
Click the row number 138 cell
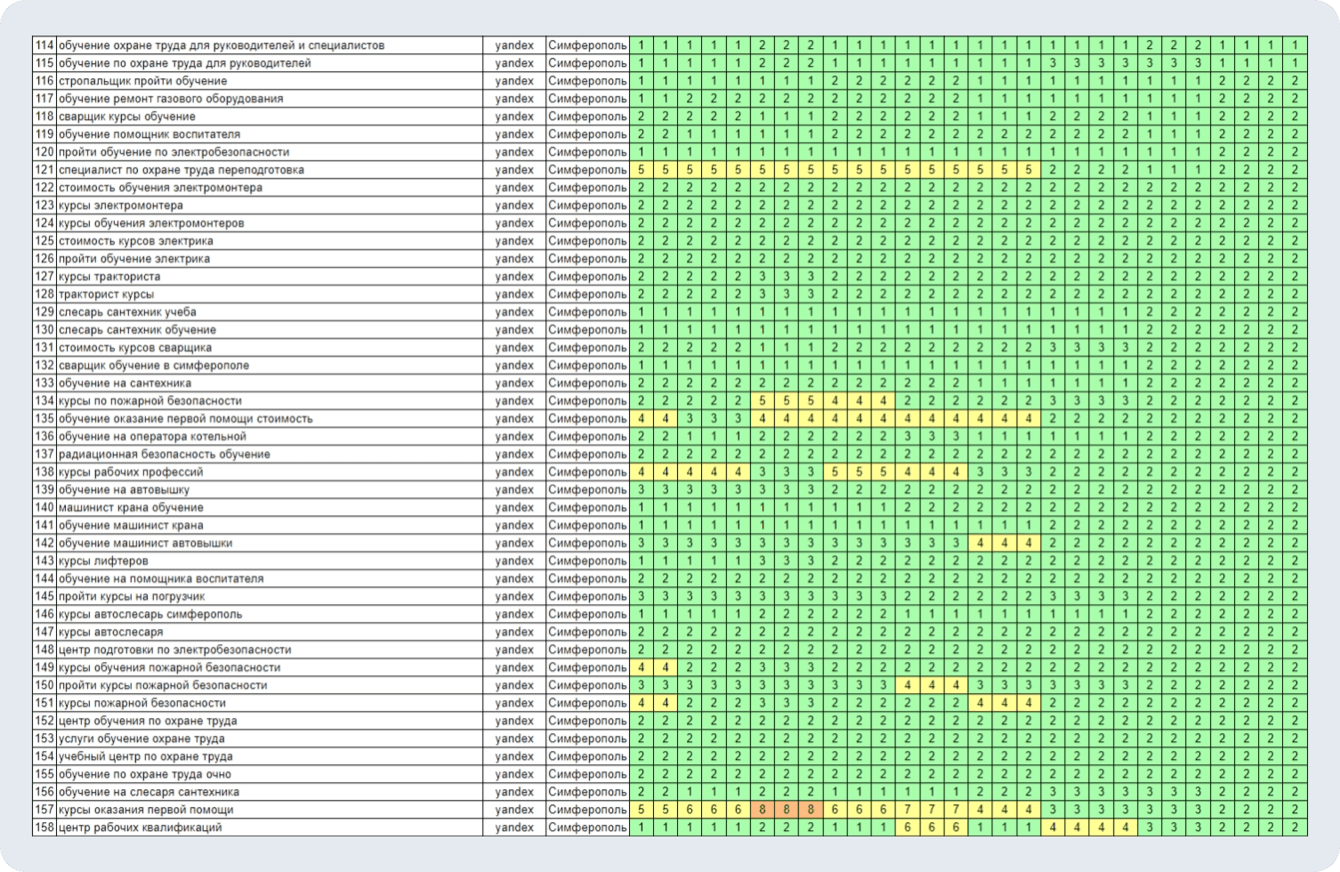(x=45, y=473)
